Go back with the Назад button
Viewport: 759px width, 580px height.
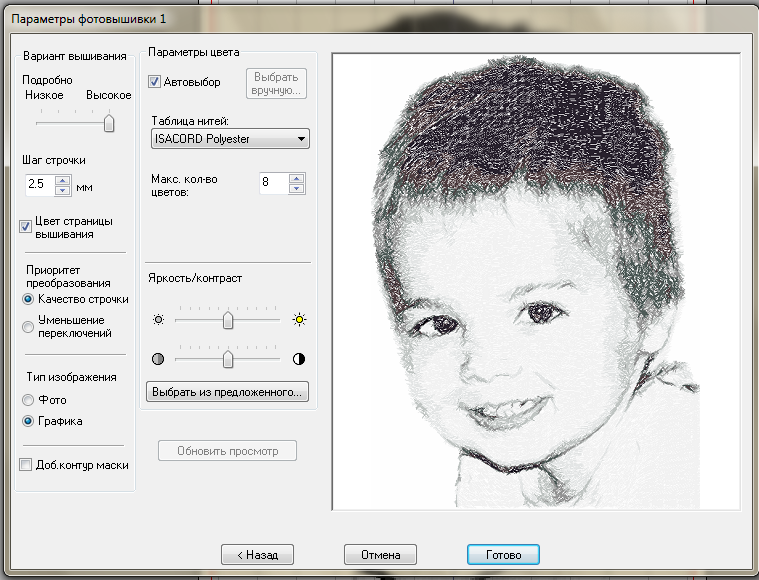257,554
